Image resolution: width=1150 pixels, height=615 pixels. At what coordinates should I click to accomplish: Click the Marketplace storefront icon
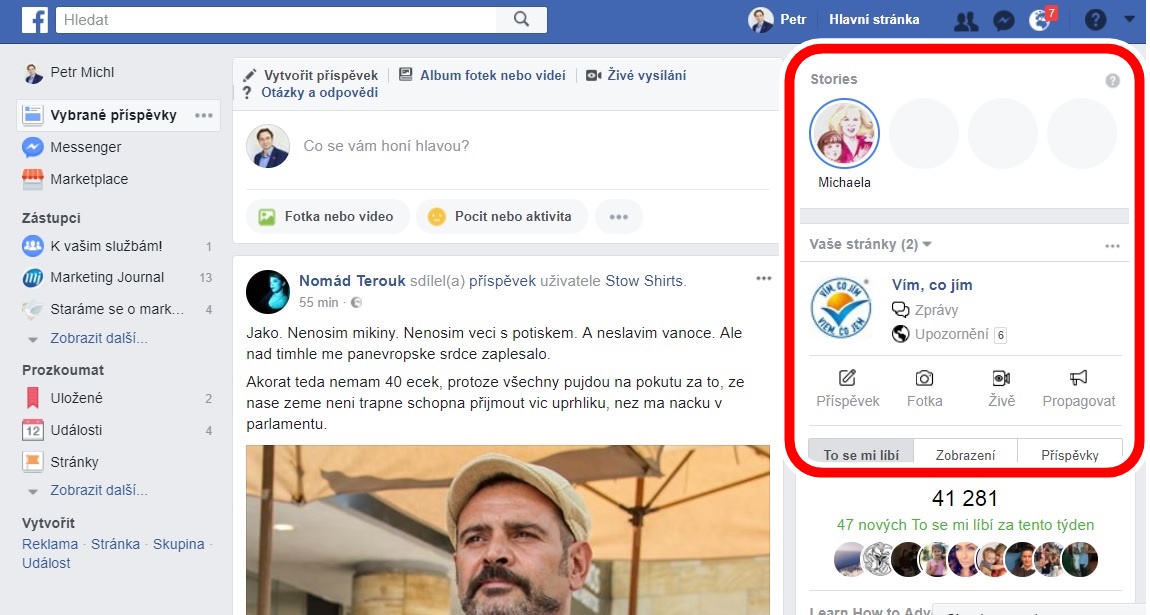(32, 179)
